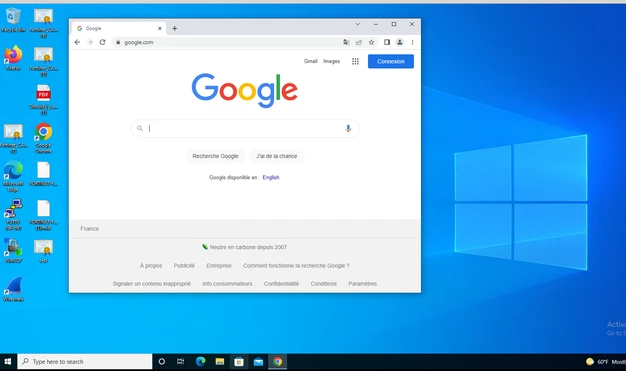Open the Conditions footer link

[x=324, y=284]
